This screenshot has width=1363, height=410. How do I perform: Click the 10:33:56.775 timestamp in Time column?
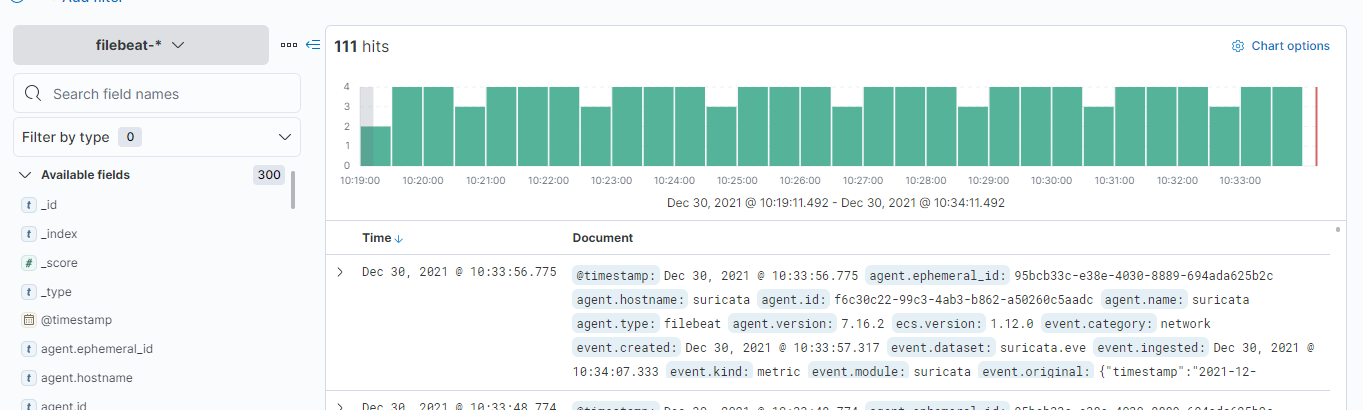pyautogui.click(x=459, y=272)
